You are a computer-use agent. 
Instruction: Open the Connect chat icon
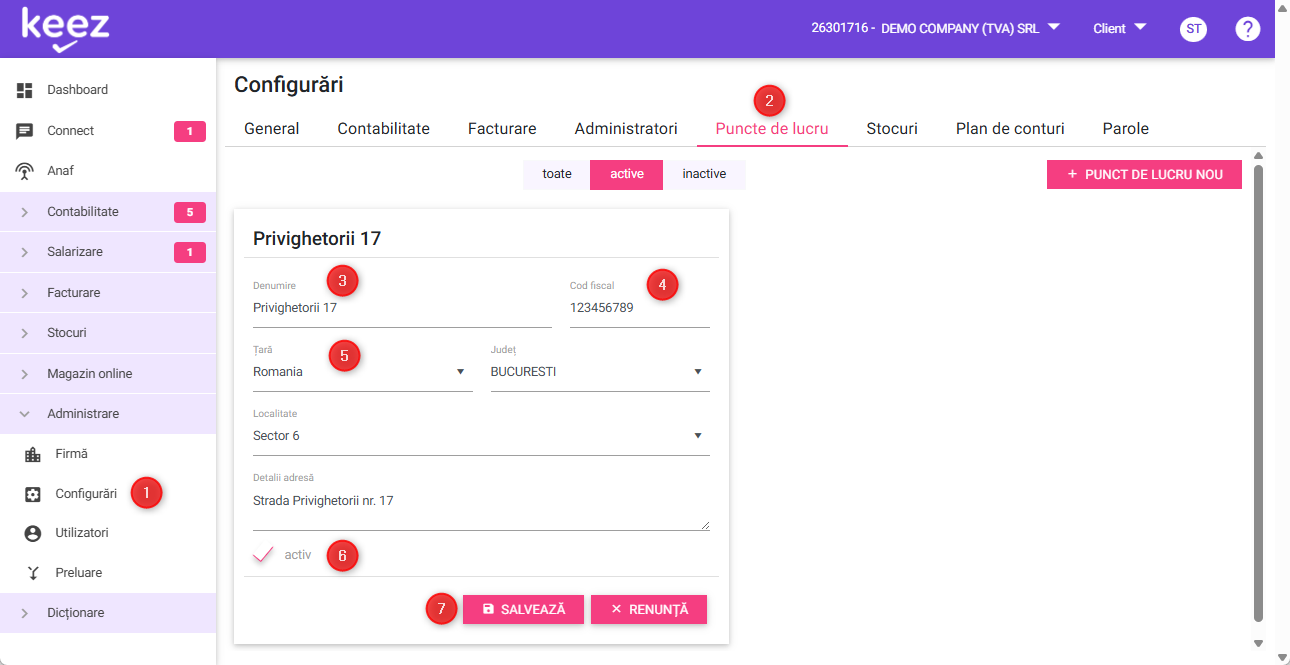[x=25, y=131]
